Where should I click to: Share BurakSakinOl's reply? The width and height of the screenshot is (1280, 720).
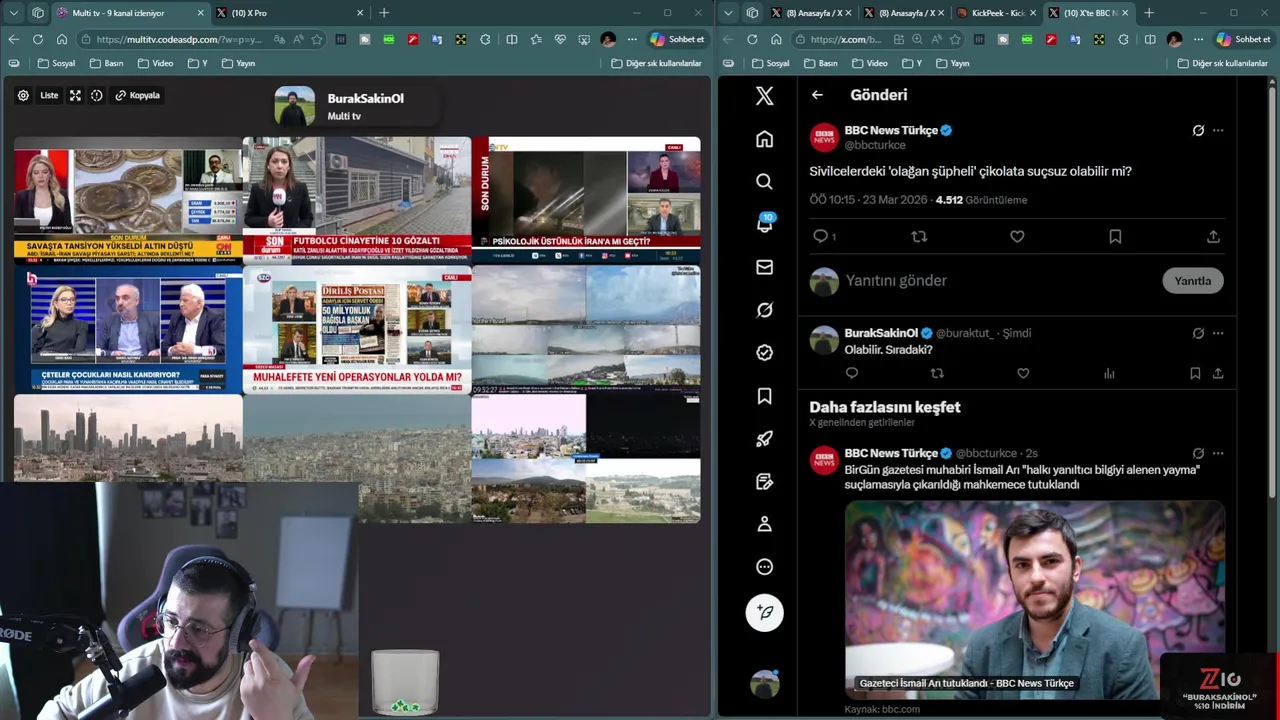point(1218,373)
